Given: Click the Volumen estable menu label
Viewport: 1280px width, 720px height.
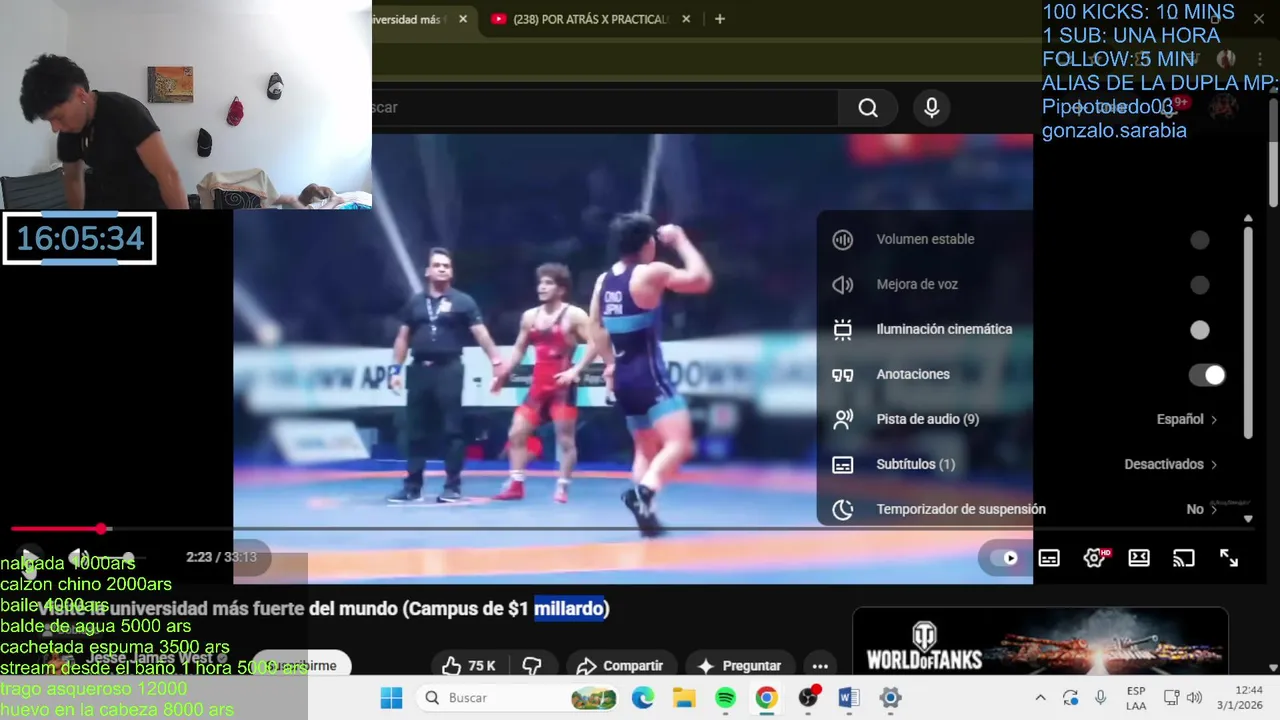Looking at the screenshot, I should (x=925, y=239).
